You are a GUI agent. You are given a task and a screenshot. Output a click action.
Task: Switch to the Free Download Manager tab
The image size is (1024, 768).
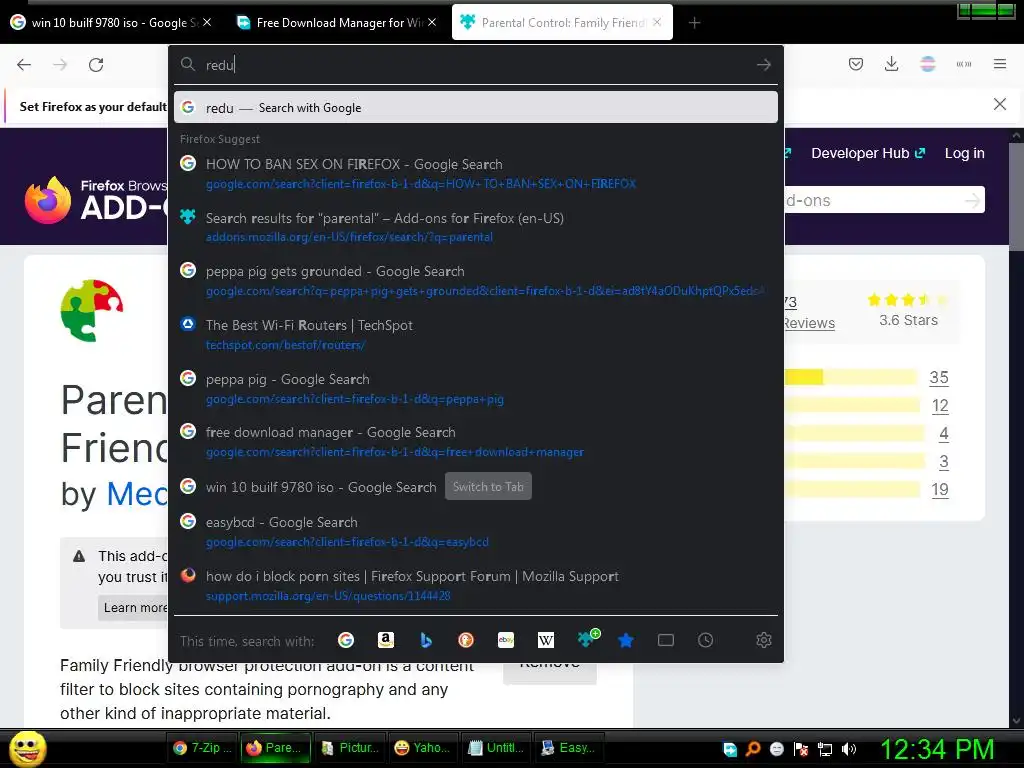tap(336, 22)
